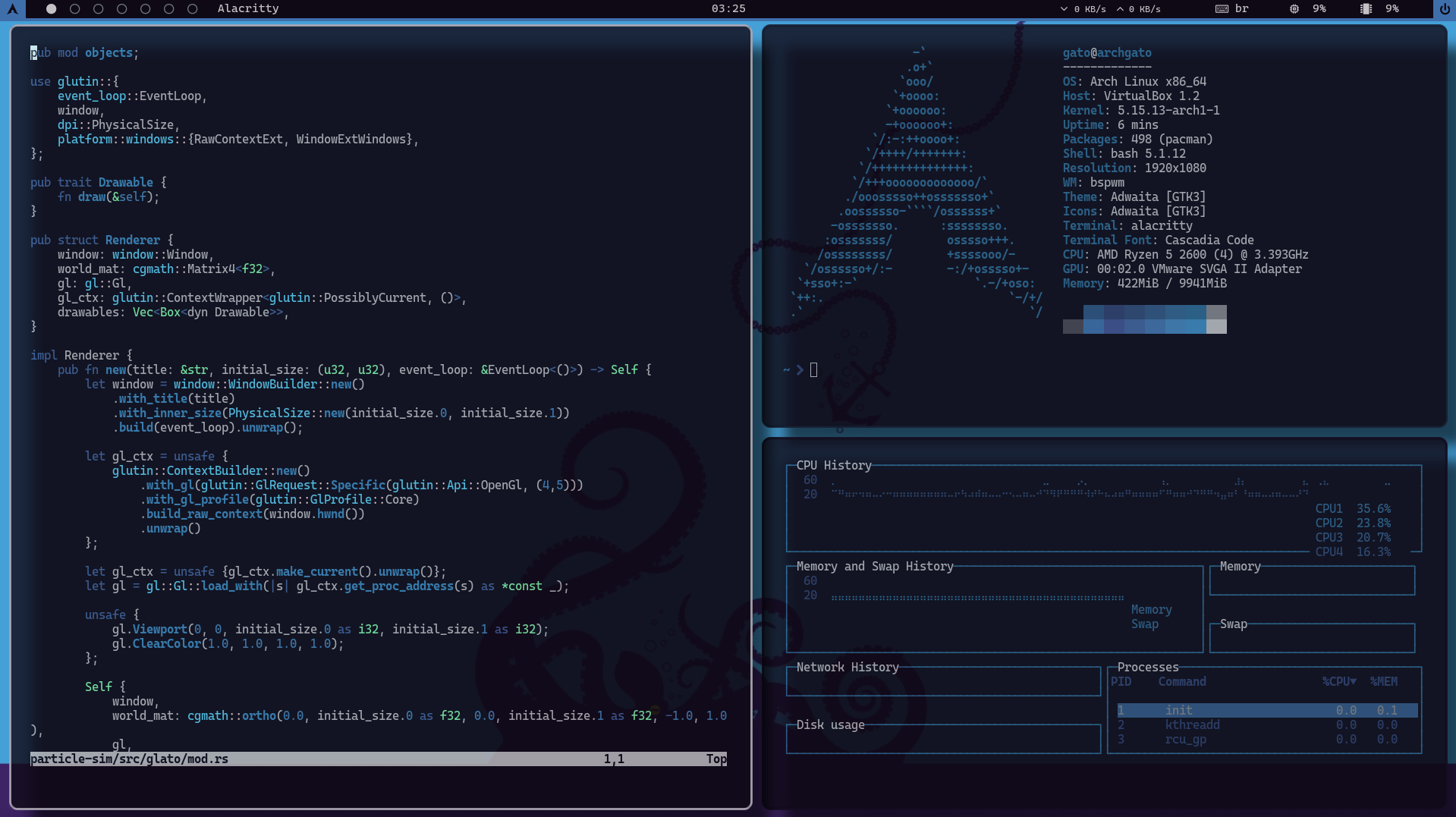Switch to the seventh workspace dot
Viewport: 1456px width, 817px height.
[192, 9]
